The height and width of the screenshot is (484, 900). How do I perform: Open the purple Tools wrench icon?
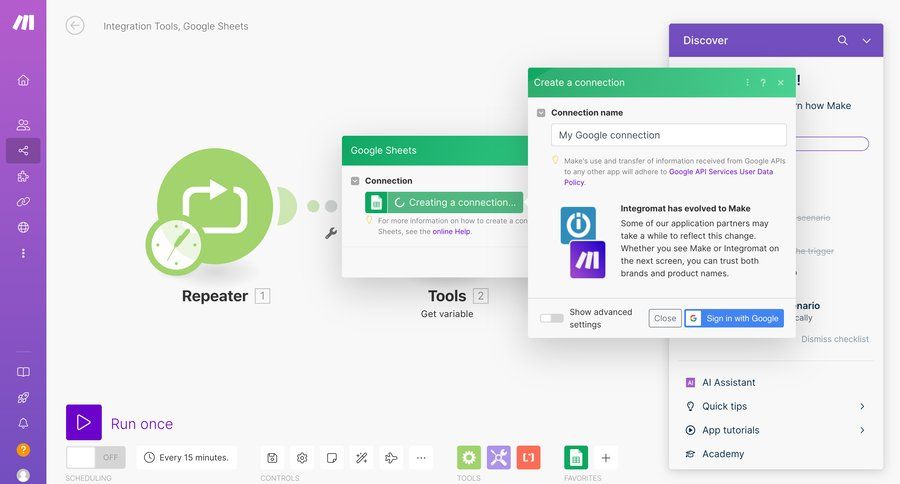point(499,458)
